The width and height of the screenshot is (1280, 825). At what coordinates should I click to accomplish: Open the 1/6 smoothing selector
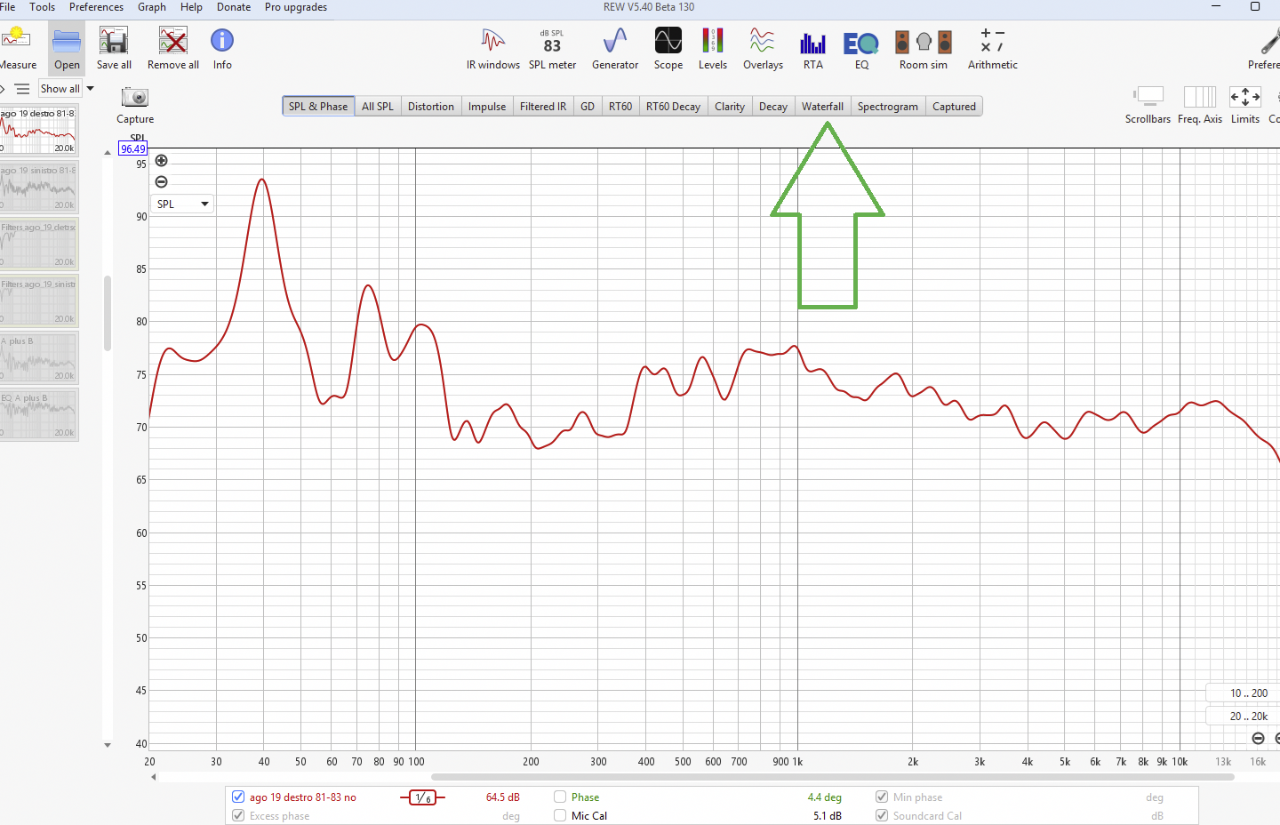pos(423,798)
